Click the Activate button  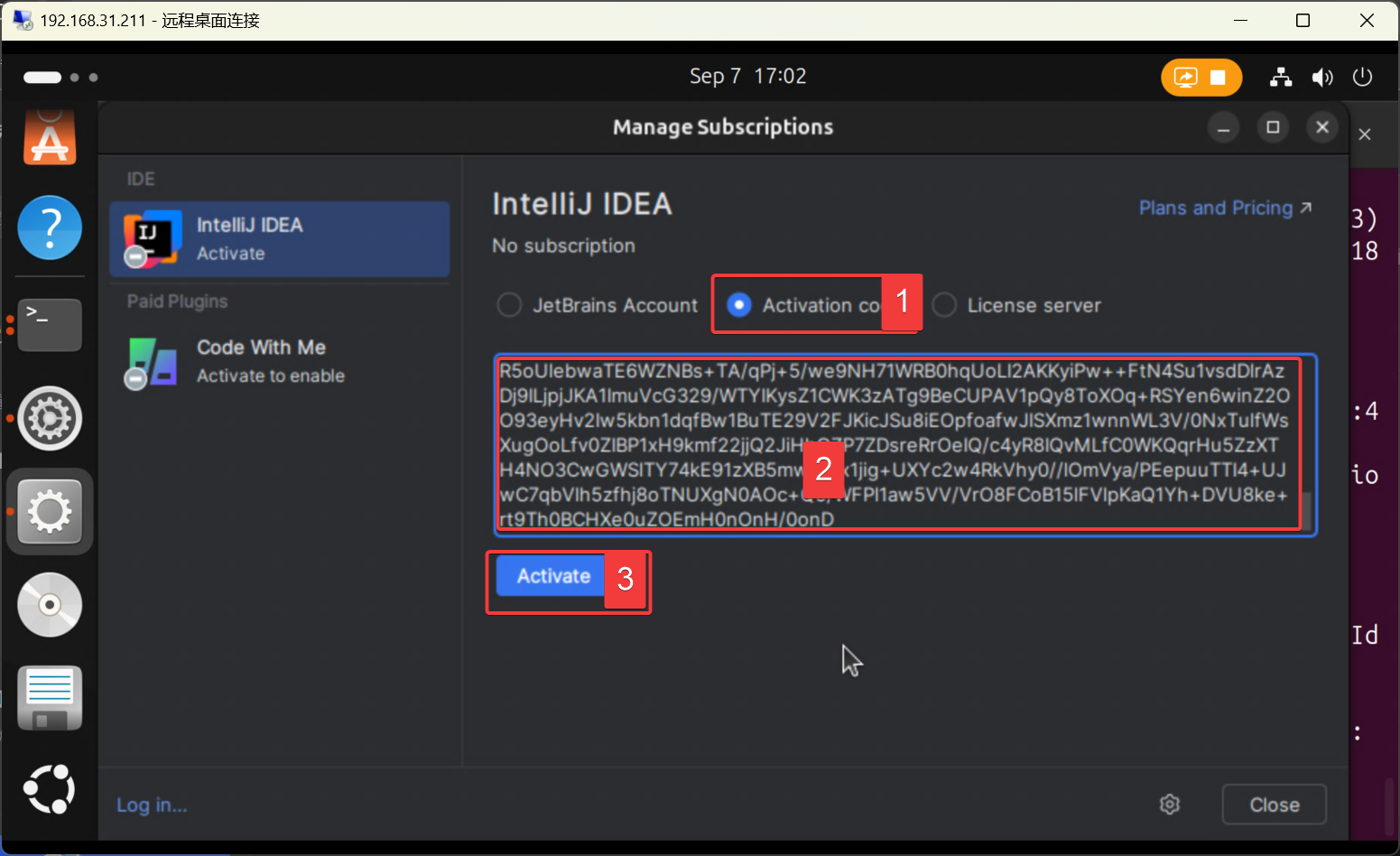point(552,577)
